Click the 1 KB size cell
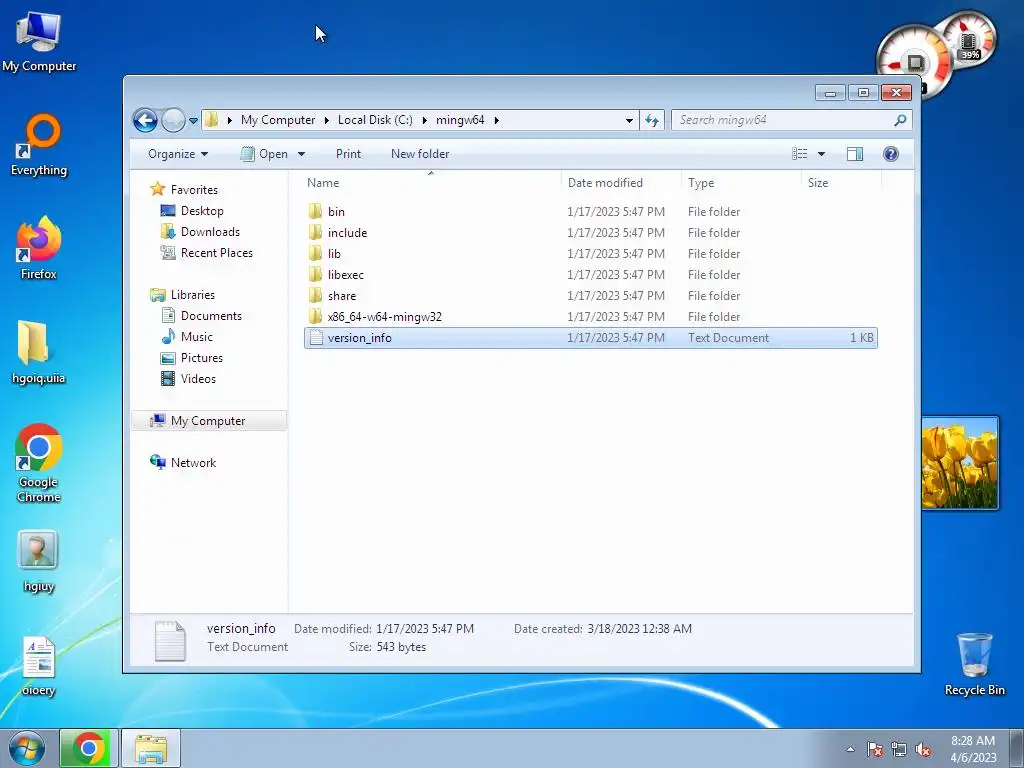 [x=861, y=338]
